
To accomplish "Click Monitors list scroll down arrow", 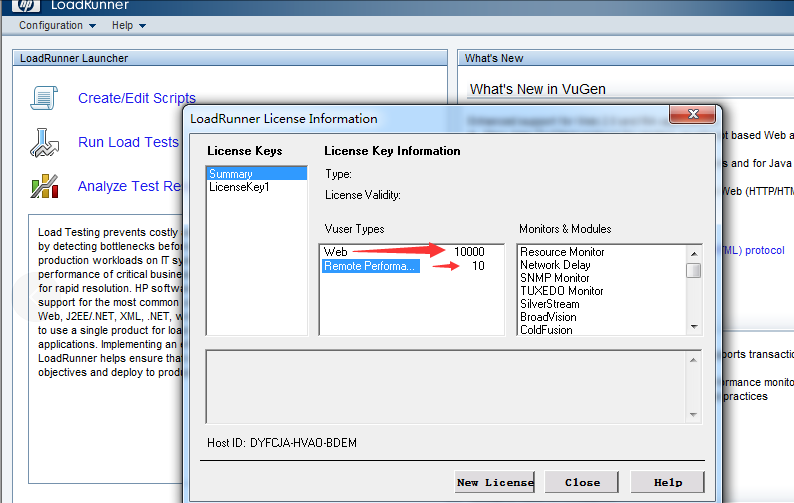I will 694,327.
